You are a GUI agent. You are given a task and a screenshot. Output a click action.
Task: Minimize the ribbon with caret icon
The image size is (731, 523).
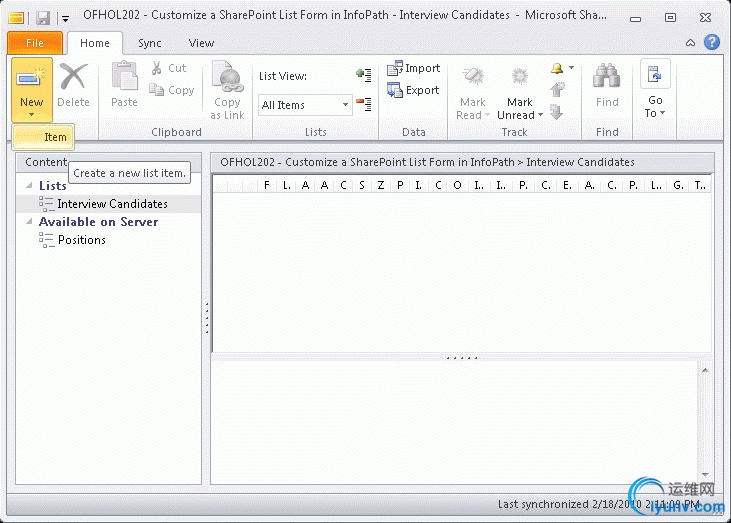coord(690,43)
